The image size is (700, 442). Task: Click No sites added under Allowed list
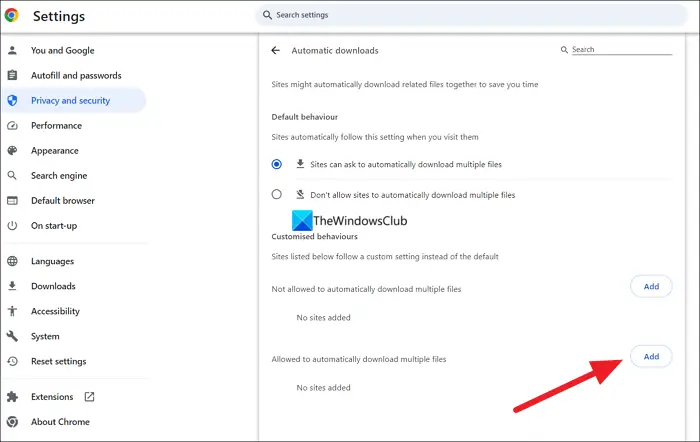click(323, 388)
